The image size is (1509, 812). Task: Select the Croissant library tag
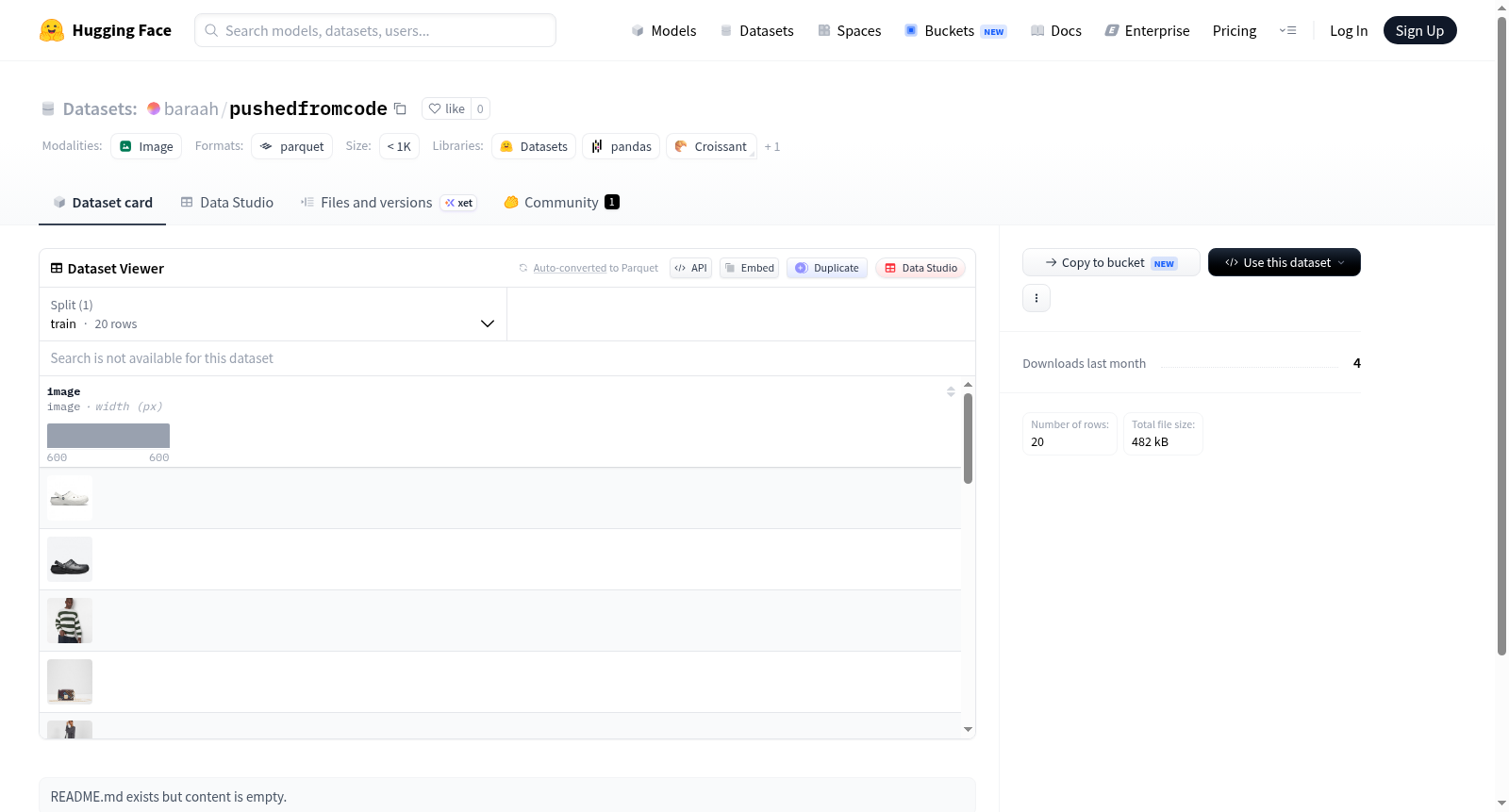tap(711, 146)
